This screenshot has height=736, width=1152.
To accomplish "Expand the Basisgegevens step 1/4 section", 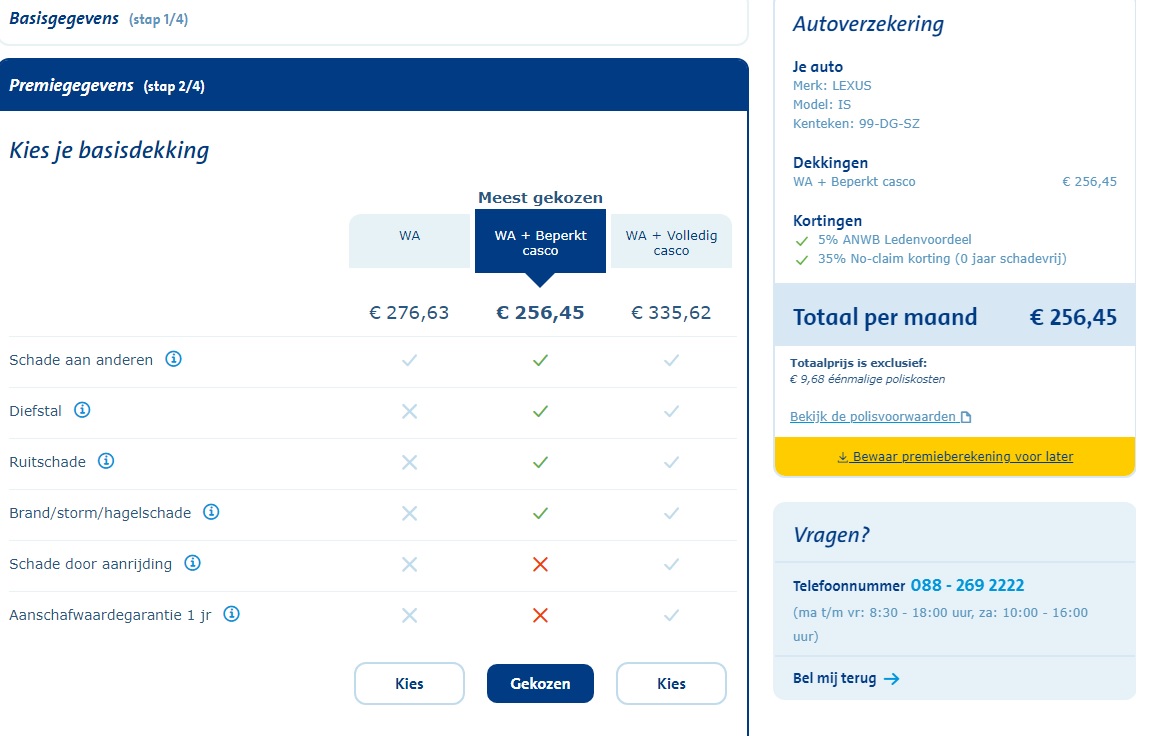I will (x=98, y=19).
